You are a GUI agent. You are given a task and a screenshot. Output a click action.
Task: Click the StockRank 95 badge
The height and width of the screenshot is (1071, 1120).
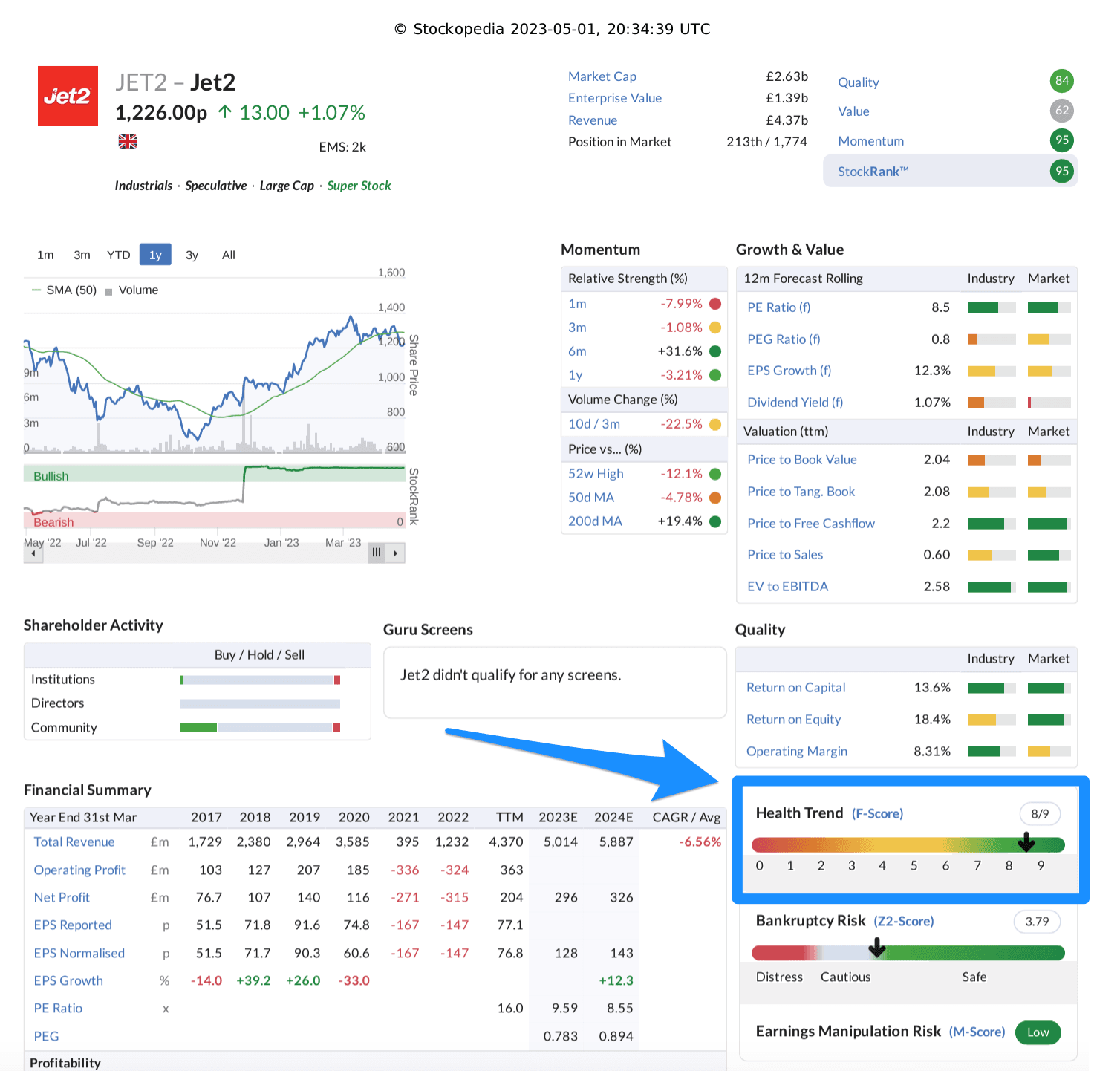(1062, 171)
